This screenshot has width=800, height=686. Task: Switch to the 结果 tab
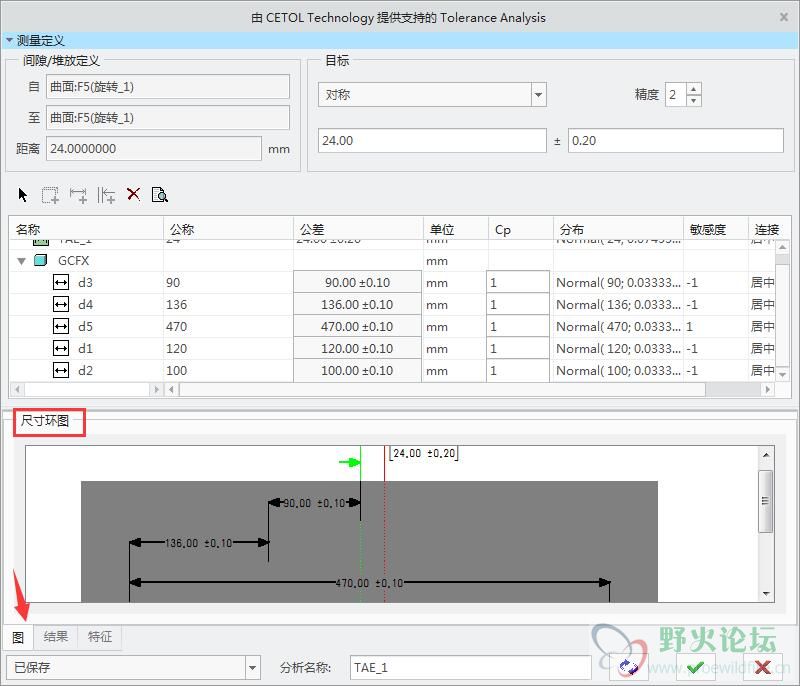[56, 637]
